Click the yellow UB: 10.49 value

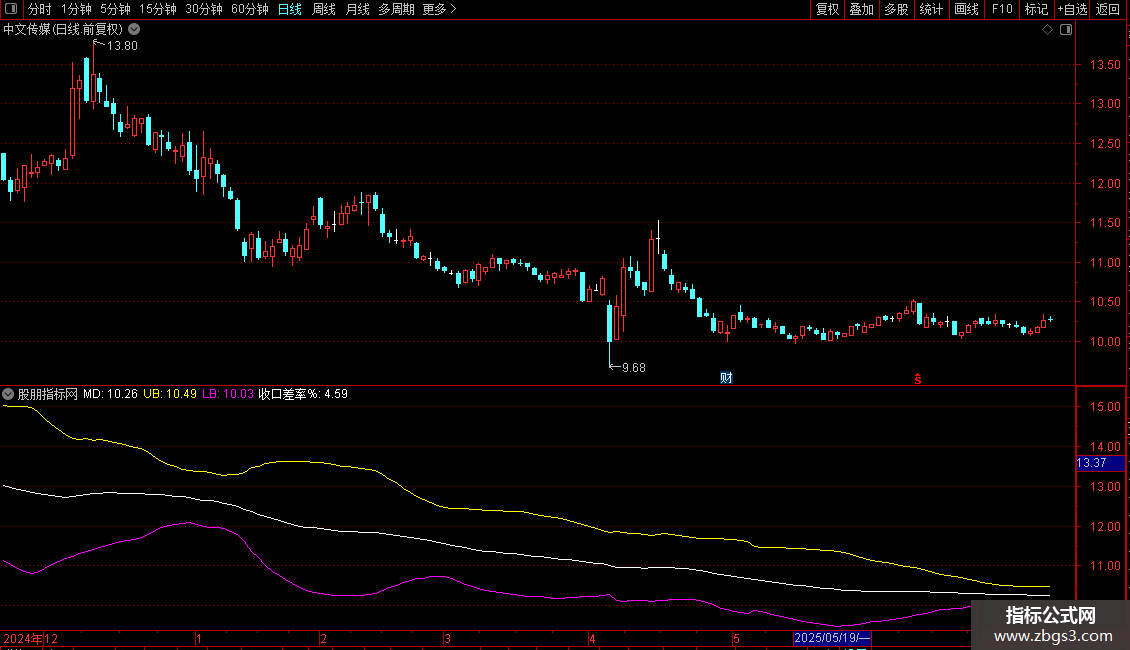(169, 394)
